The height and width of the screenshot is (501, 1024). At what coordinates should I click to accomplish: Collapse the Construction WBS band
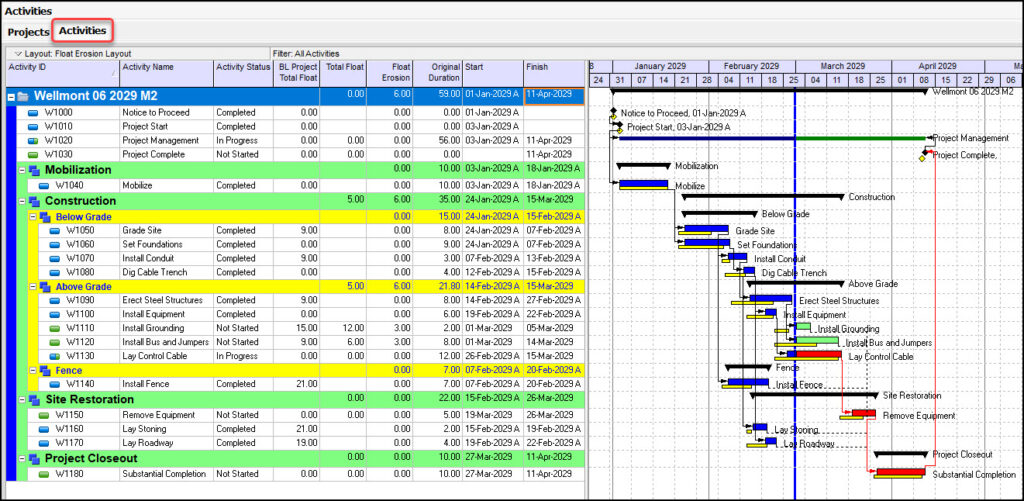21,201
